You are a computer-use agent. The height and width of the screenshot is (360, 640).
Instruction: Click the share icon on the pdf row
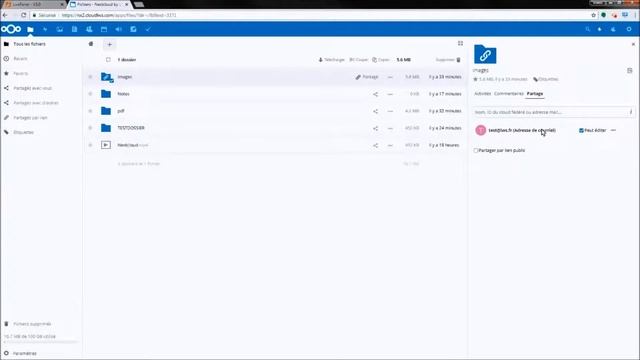tap(375, 111)
